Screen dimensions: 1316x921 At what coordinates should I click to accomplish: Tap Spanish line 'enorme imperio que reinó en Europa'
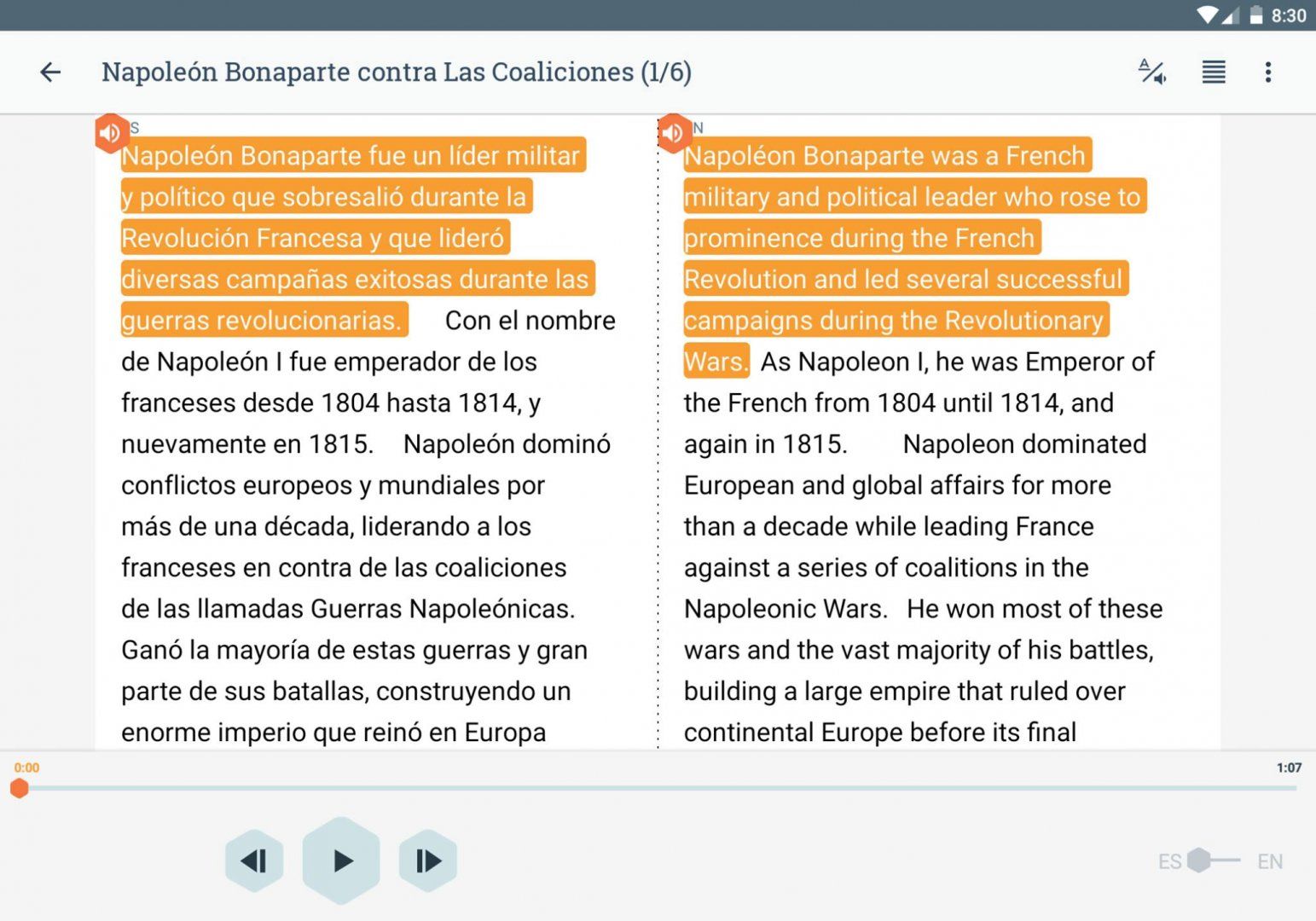pyautogui.click(x=333, y=733)
